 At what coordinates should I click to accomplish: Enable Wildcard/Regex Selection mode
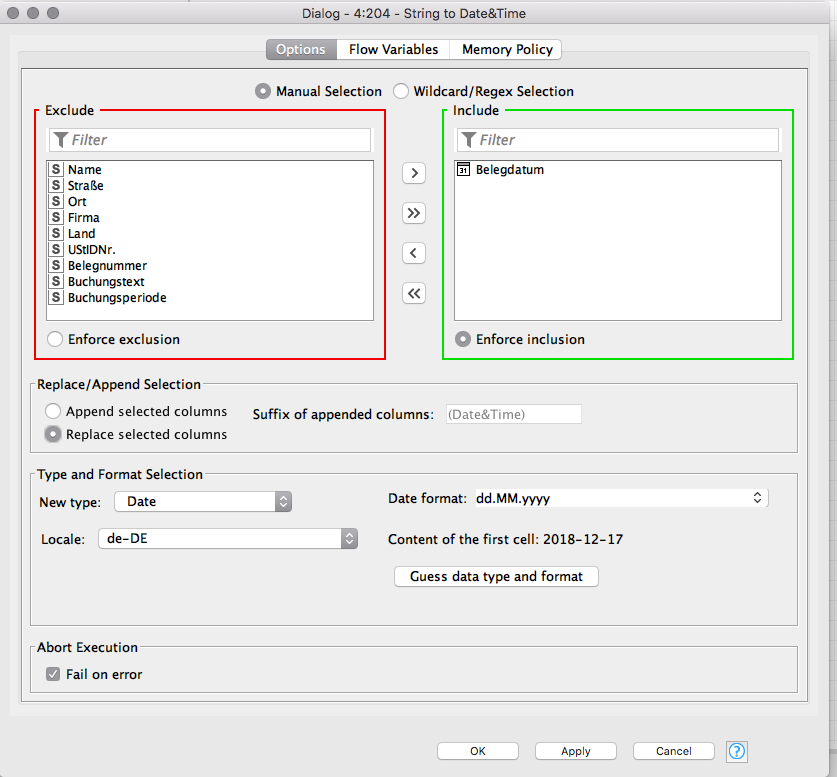(x=402, y=91)
